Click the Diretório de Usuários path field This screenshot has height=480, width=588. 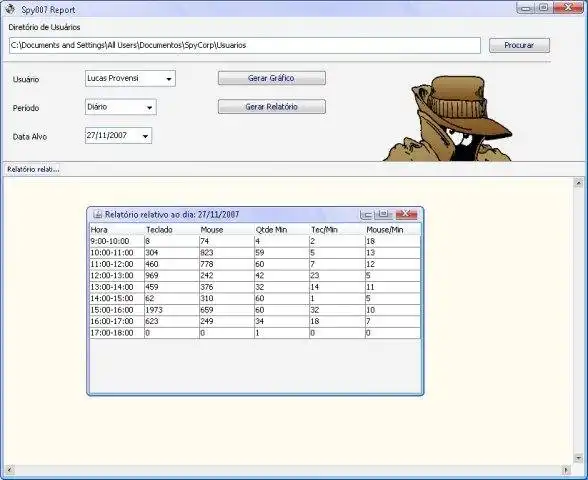click(x=245, y=45)
